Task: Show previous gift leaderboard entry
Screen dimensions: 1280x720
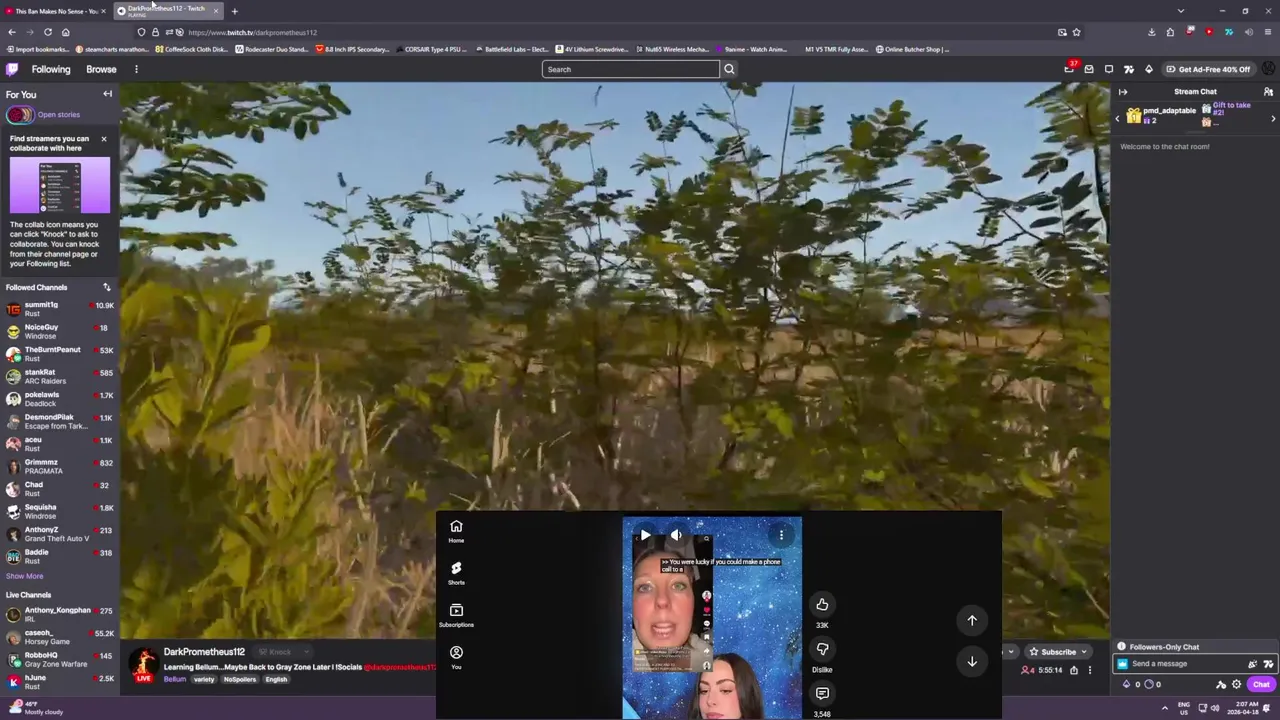Action: click(x=1118, y=118)
